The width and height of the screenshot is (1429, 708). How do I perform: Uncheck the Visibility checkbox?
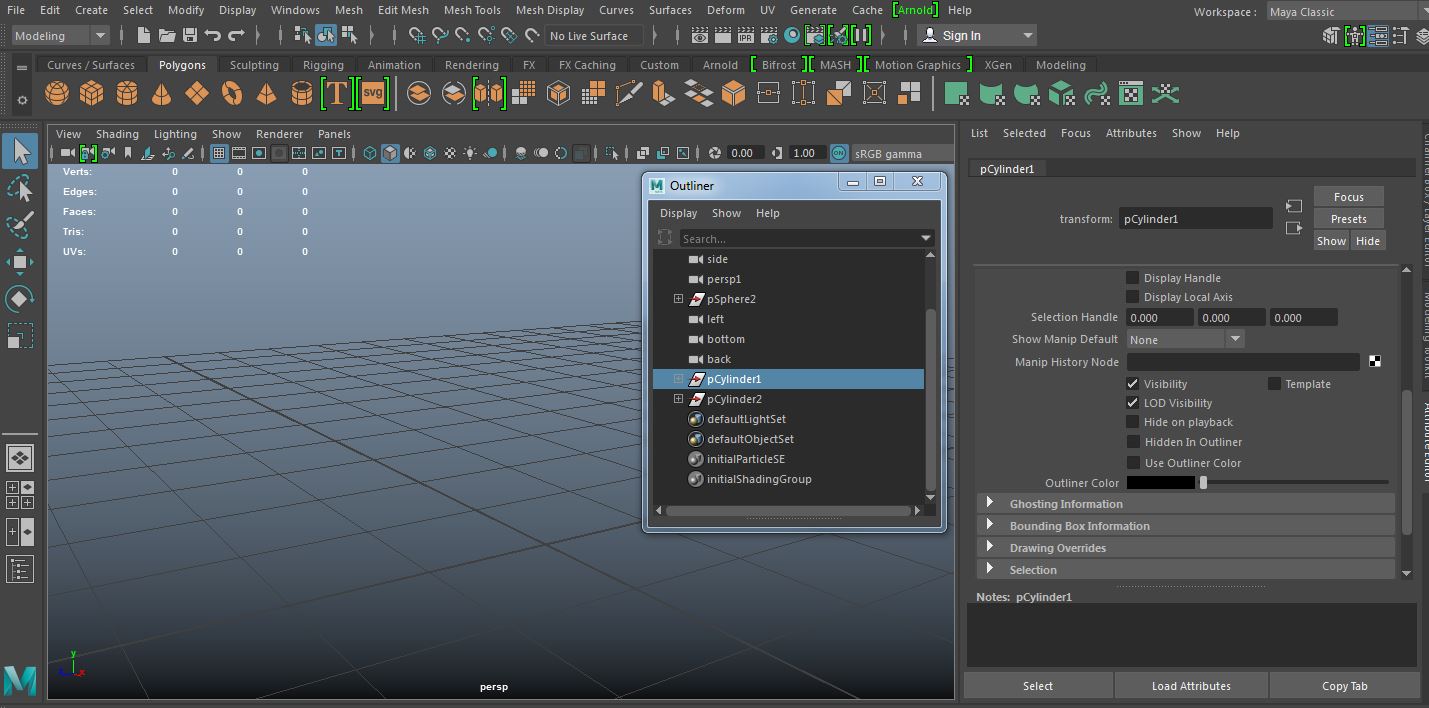(1133, 384)
